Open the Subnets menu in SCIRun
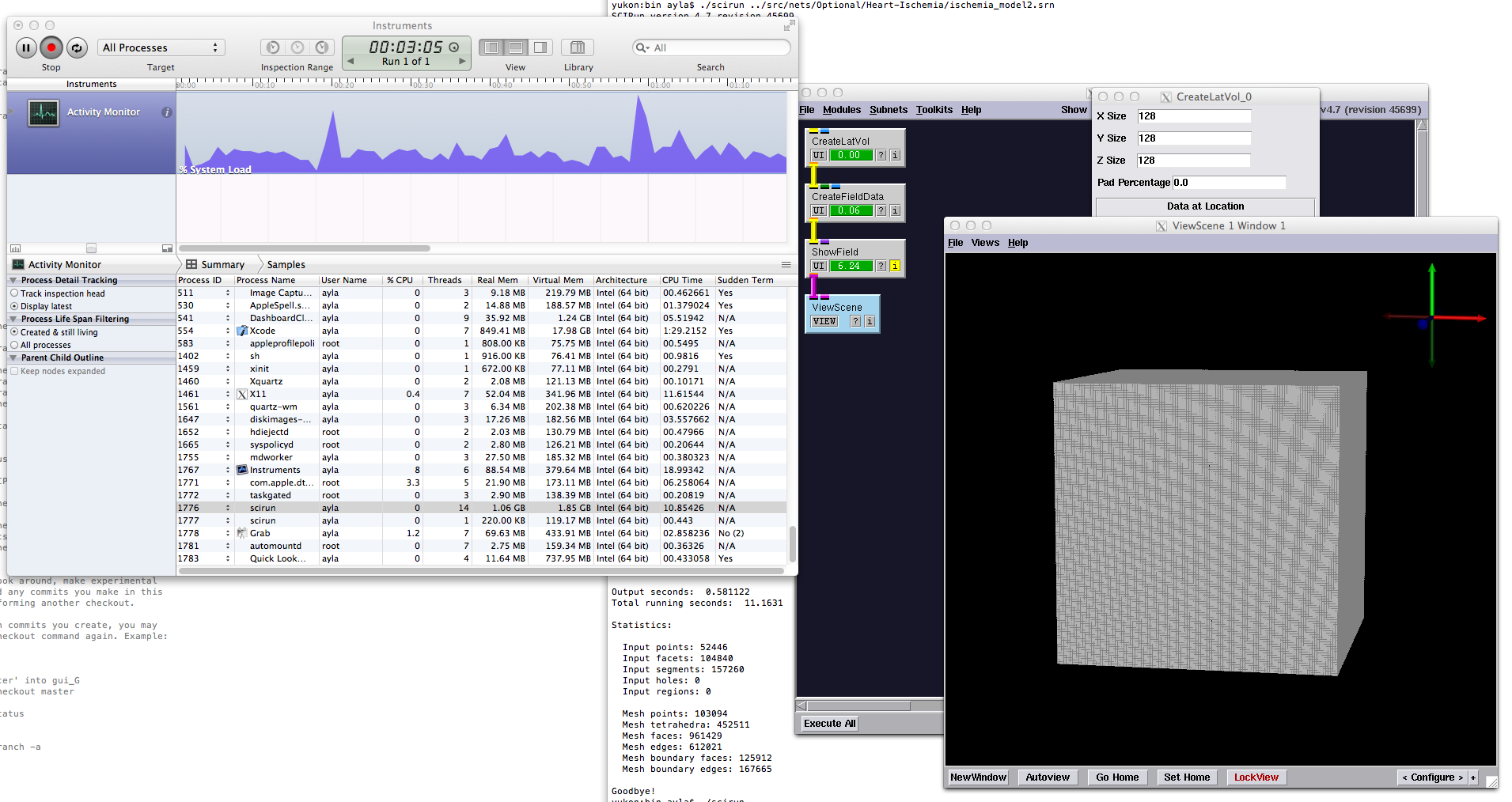 (x=889, y=110)
